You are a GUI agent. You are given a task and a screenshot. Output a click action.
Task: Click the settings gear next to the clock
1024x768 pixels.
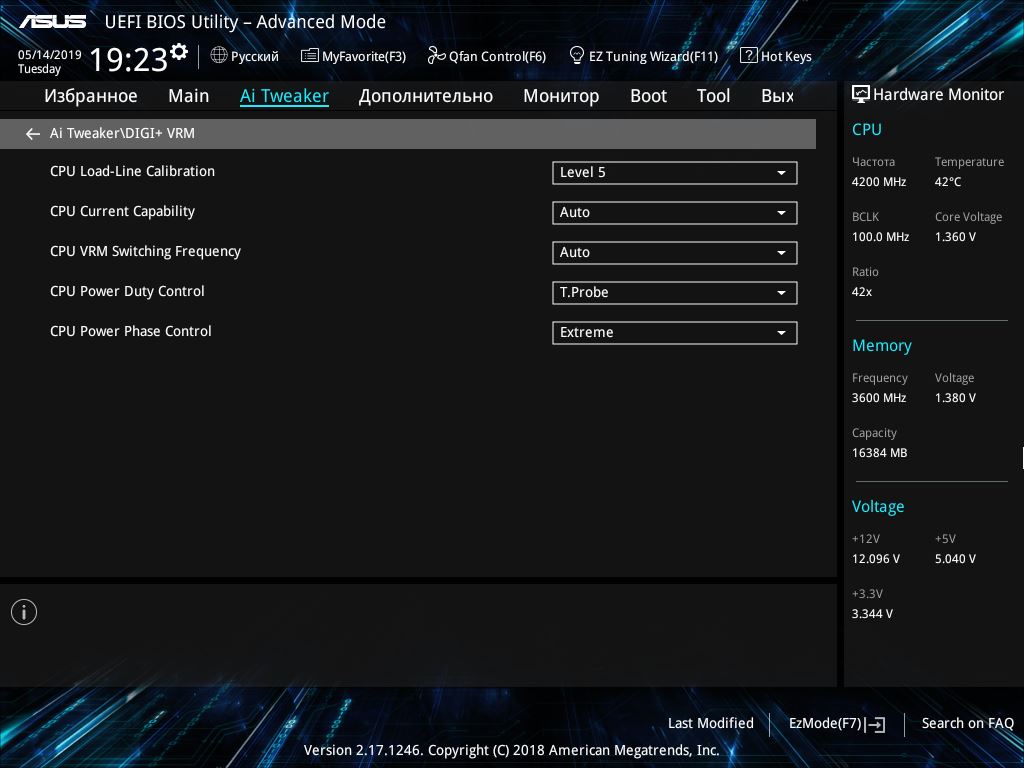[179, 52]
